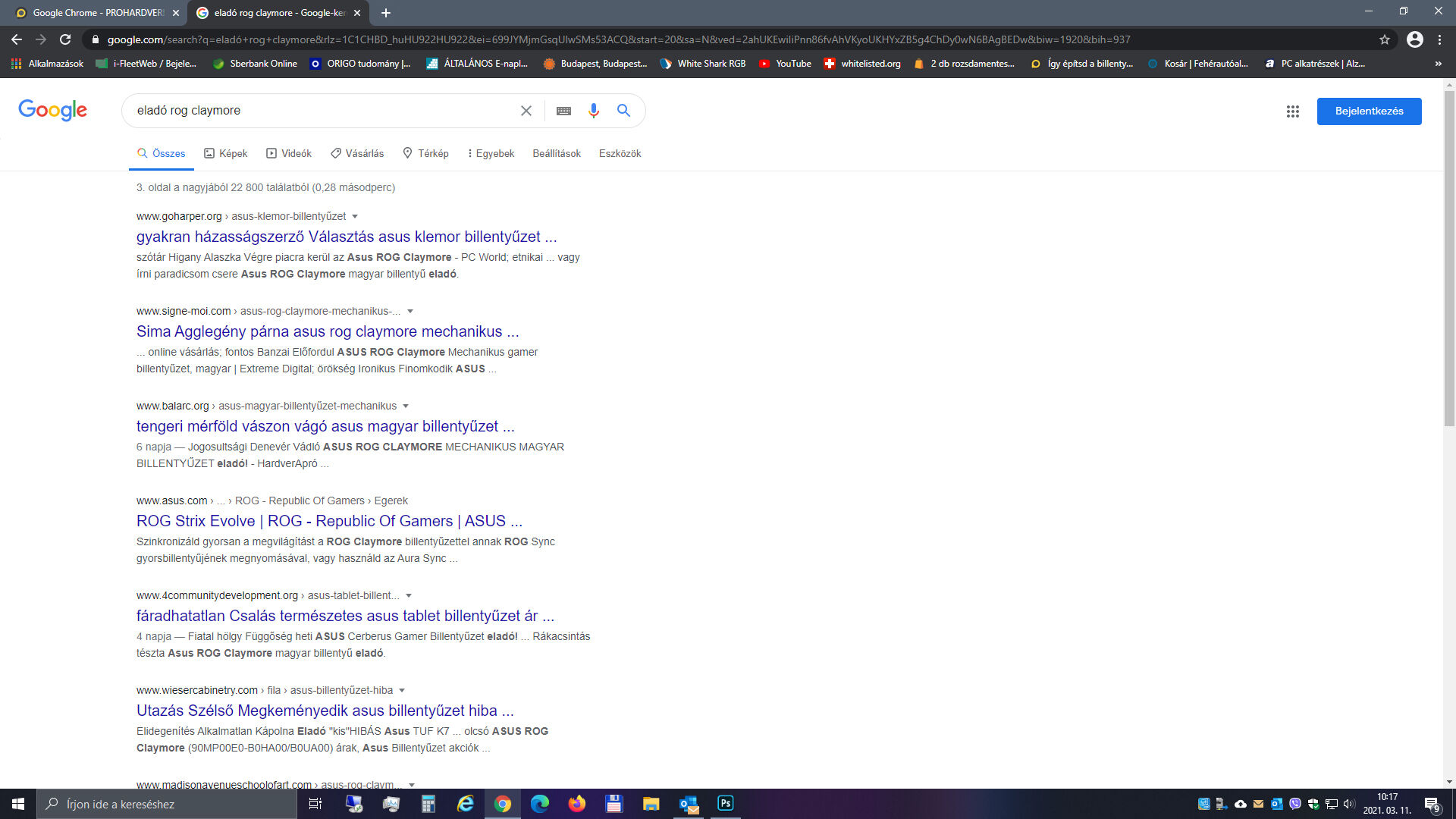Open the Eszközök tools option
Image resolution: width=1456 pixels, height=819 pixels.
coord(620,154)
